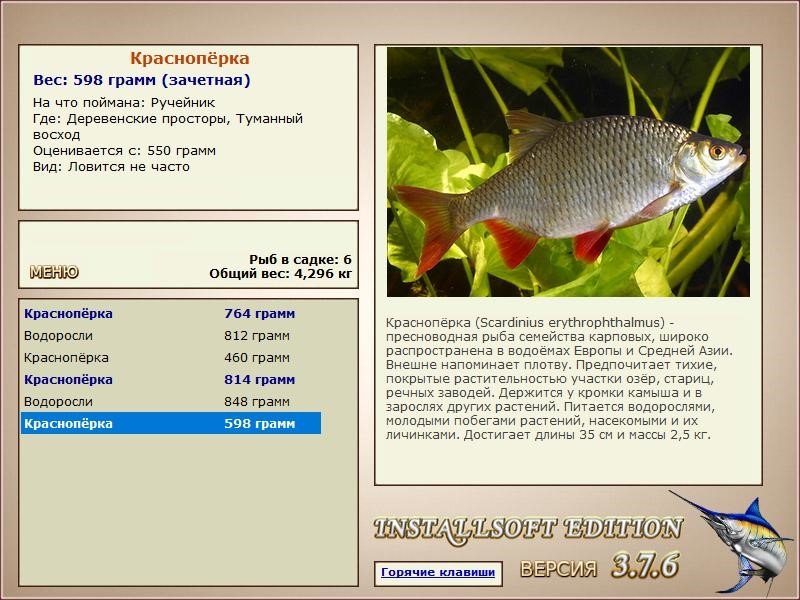The image size is (800, 600).
Task: Click the Installsoft Edition logo text
Action: (x=528, y=529)
